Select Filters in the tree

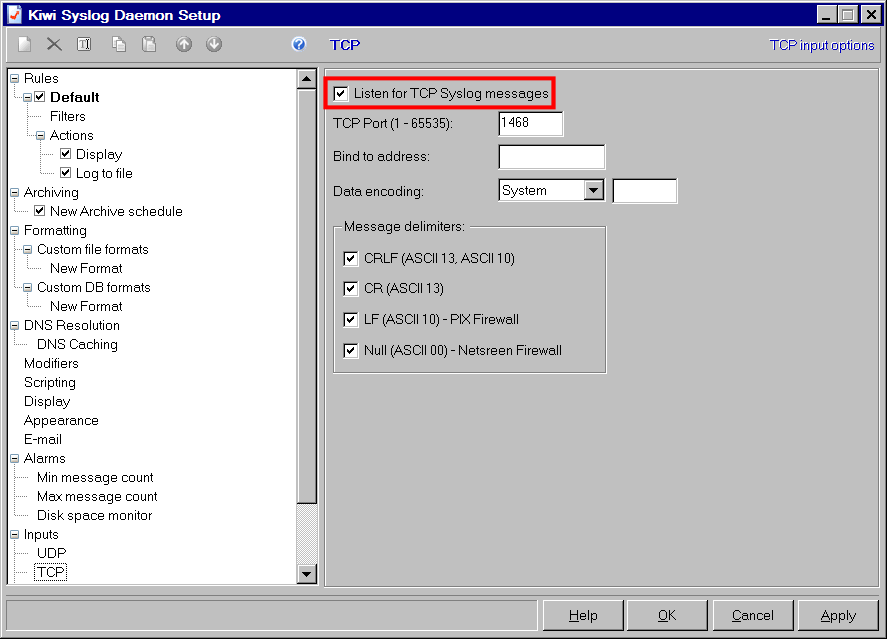[68, 116]
